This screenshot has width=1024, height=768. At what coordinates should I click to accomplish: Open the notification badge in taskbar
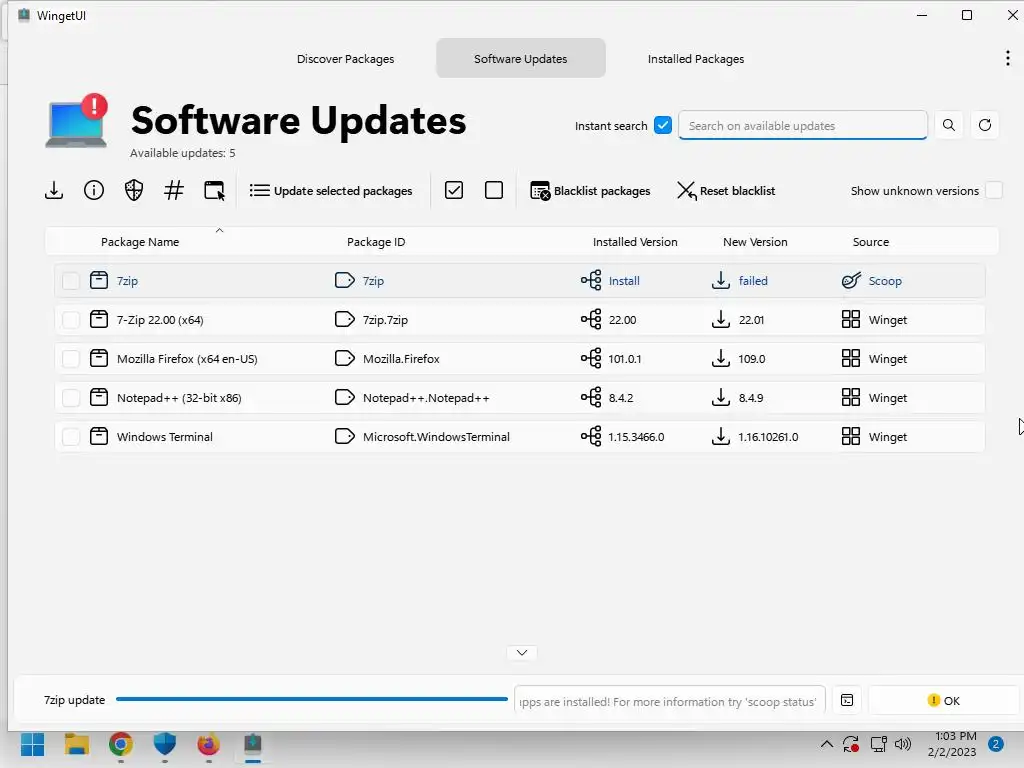996,744
